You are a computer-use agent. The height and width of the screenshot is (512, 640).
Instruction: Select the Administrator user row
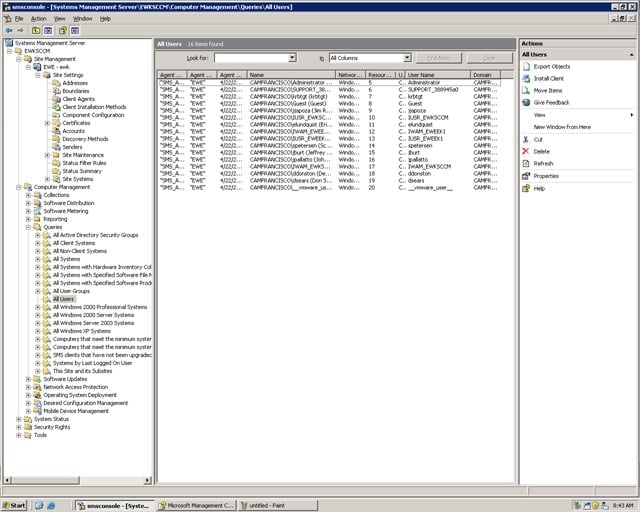329,82
